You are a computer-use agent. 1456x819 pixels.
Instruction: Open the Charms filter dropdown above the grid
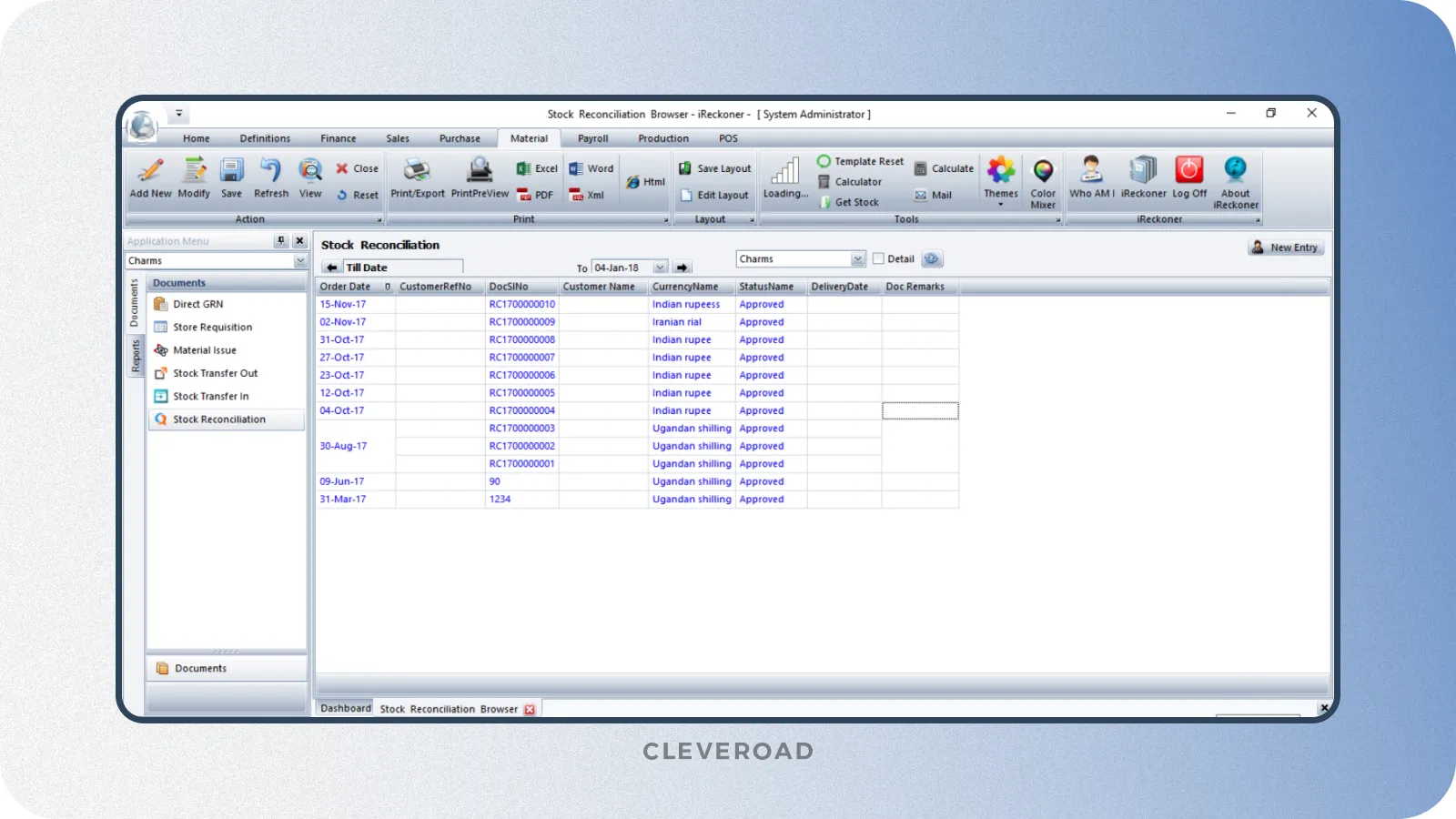point(855,258)
